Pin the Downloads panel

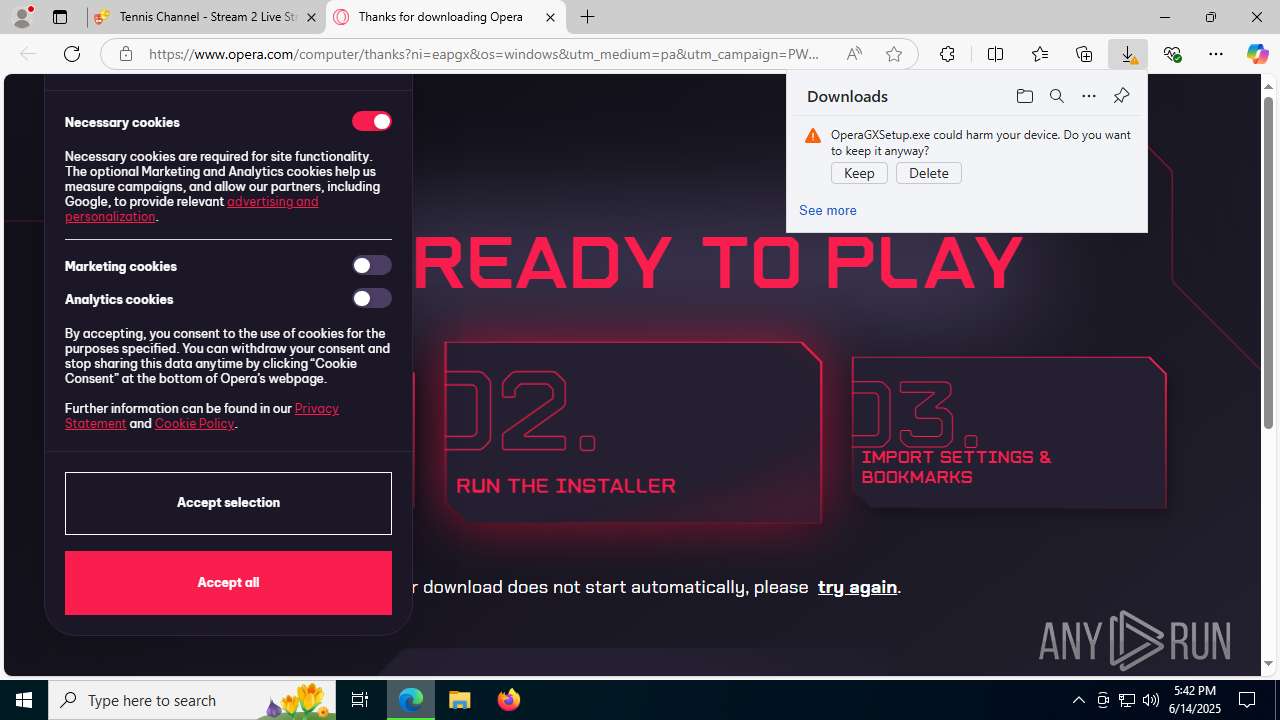coord(1121,96)
